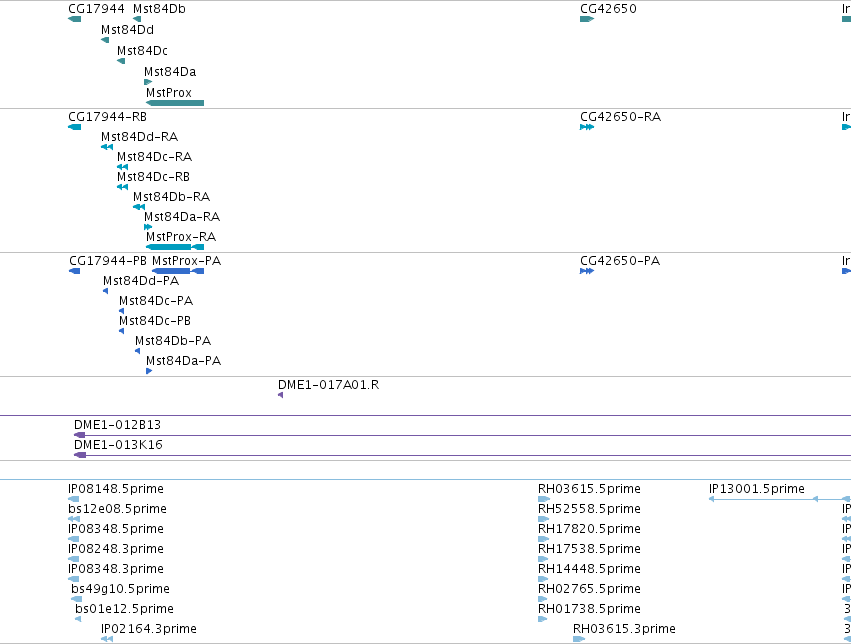
Task: Click the IP02164.3prime arrow glyph
Action: pyautogui.click(x=107, y=639)
